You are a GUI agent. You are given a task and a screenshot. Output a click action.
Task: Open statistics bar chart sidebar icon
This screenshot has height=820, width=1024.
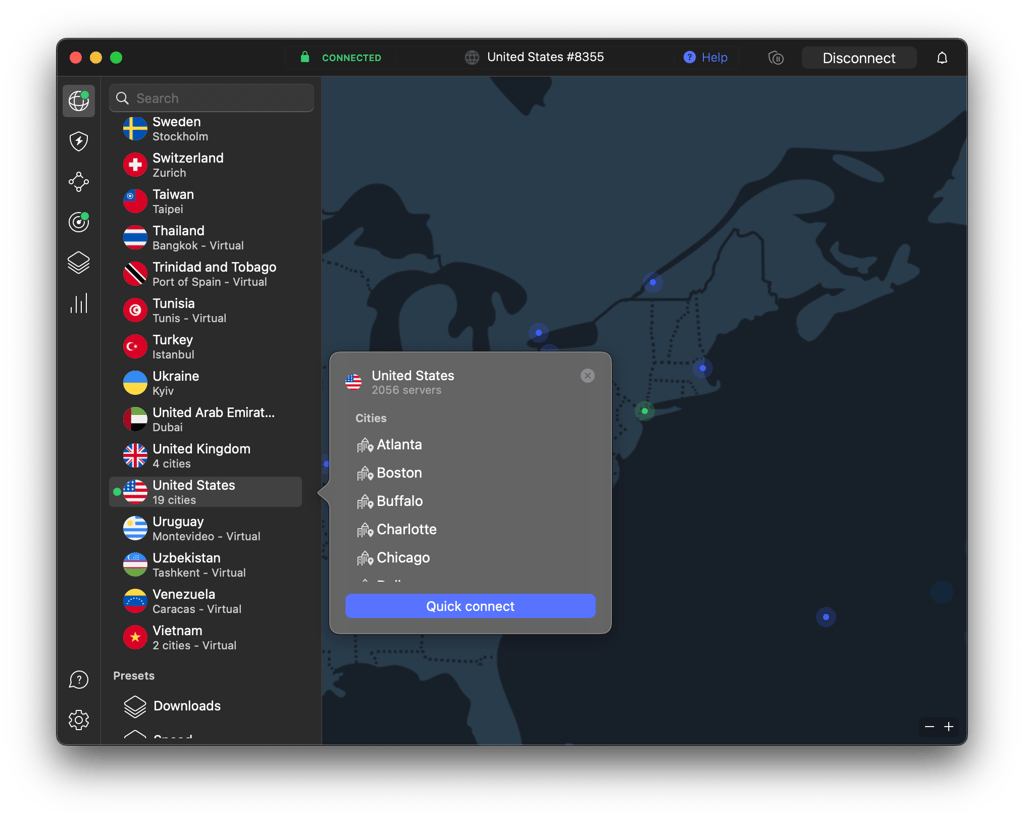(79, 303)
